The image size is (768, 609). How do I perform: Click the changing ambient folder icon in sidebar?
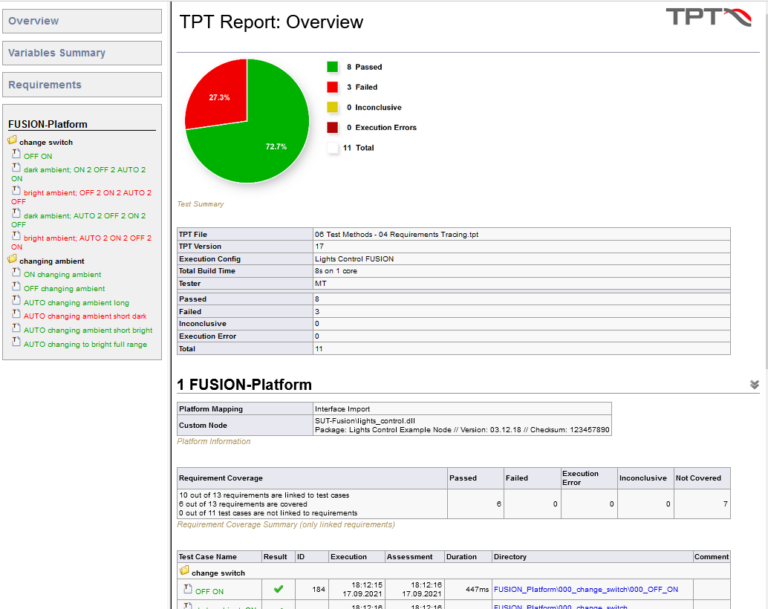tap(12, 259)
